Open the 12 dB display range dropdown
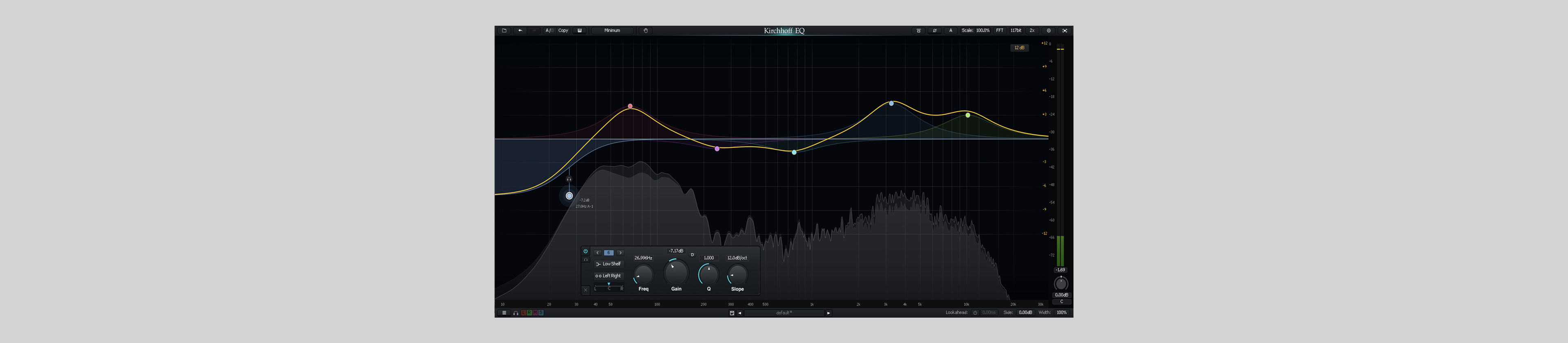 [x=1019, y=47]
